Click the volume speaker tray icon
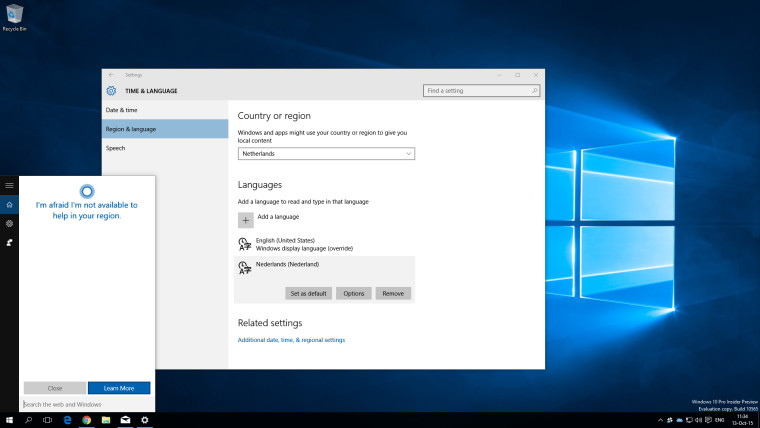This screenshot has height=428, width=760. tap(698, 420)
